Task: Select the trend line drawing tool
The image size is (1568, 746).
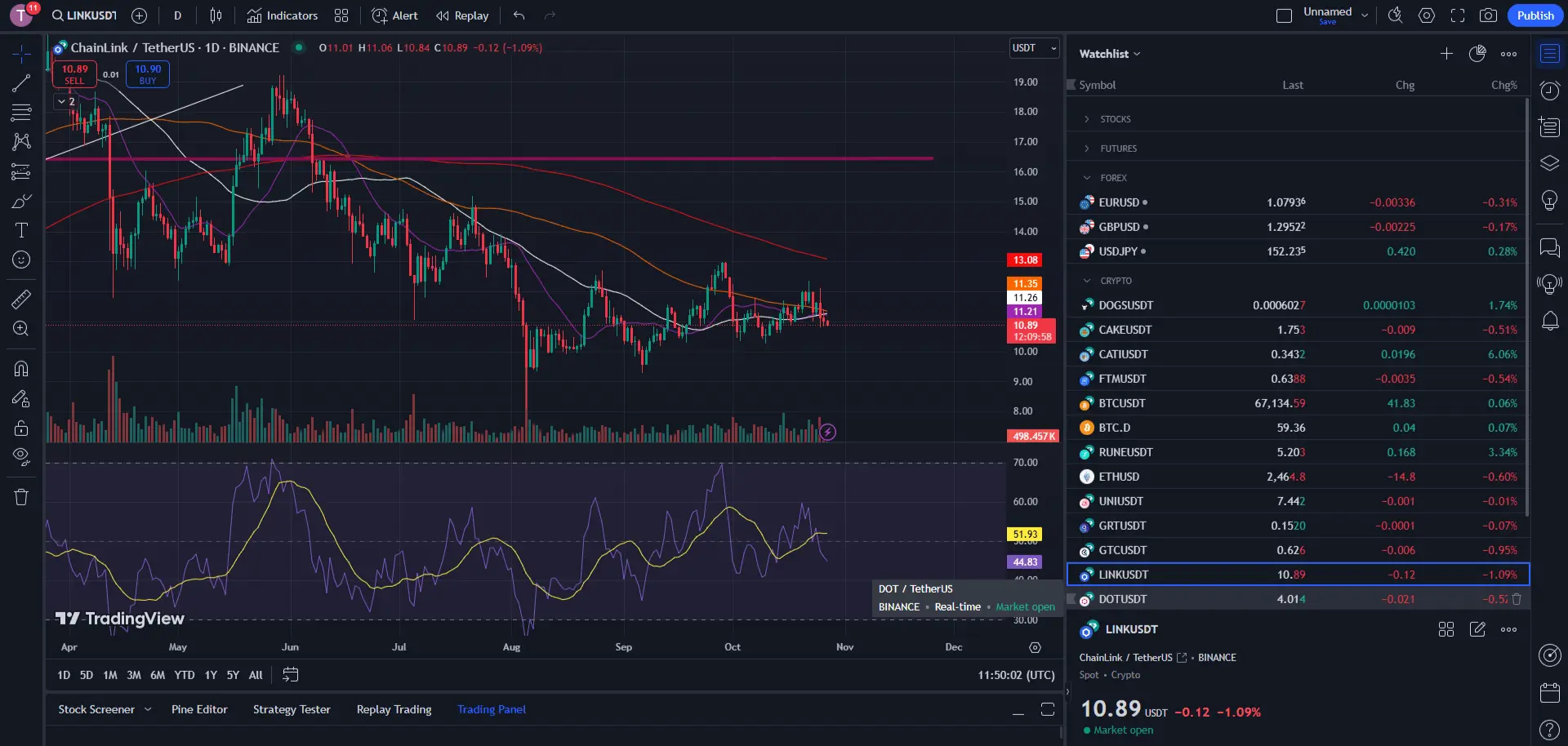Action: 21,83
